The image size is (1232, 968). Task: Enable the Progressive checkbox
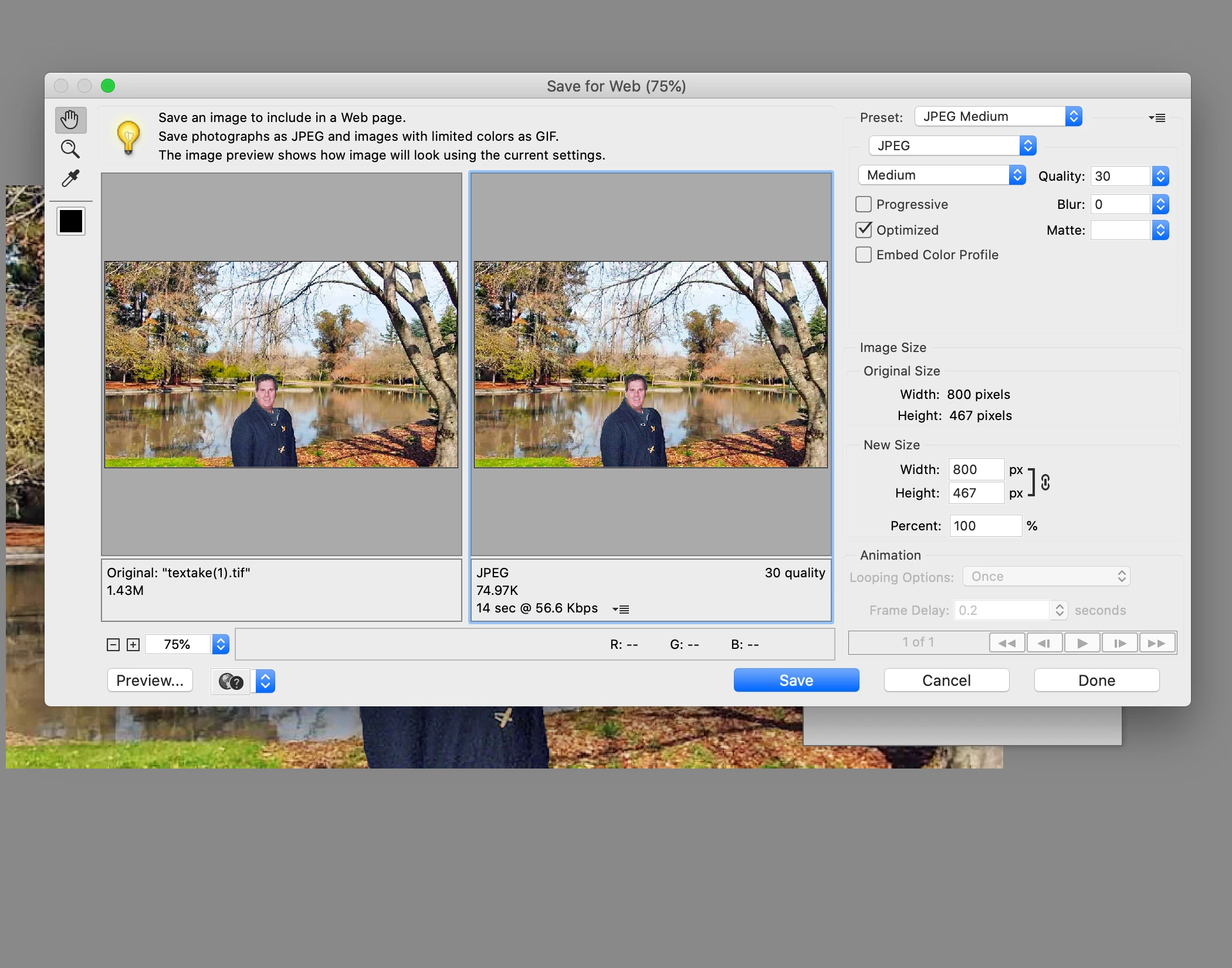tap(864, 204)
